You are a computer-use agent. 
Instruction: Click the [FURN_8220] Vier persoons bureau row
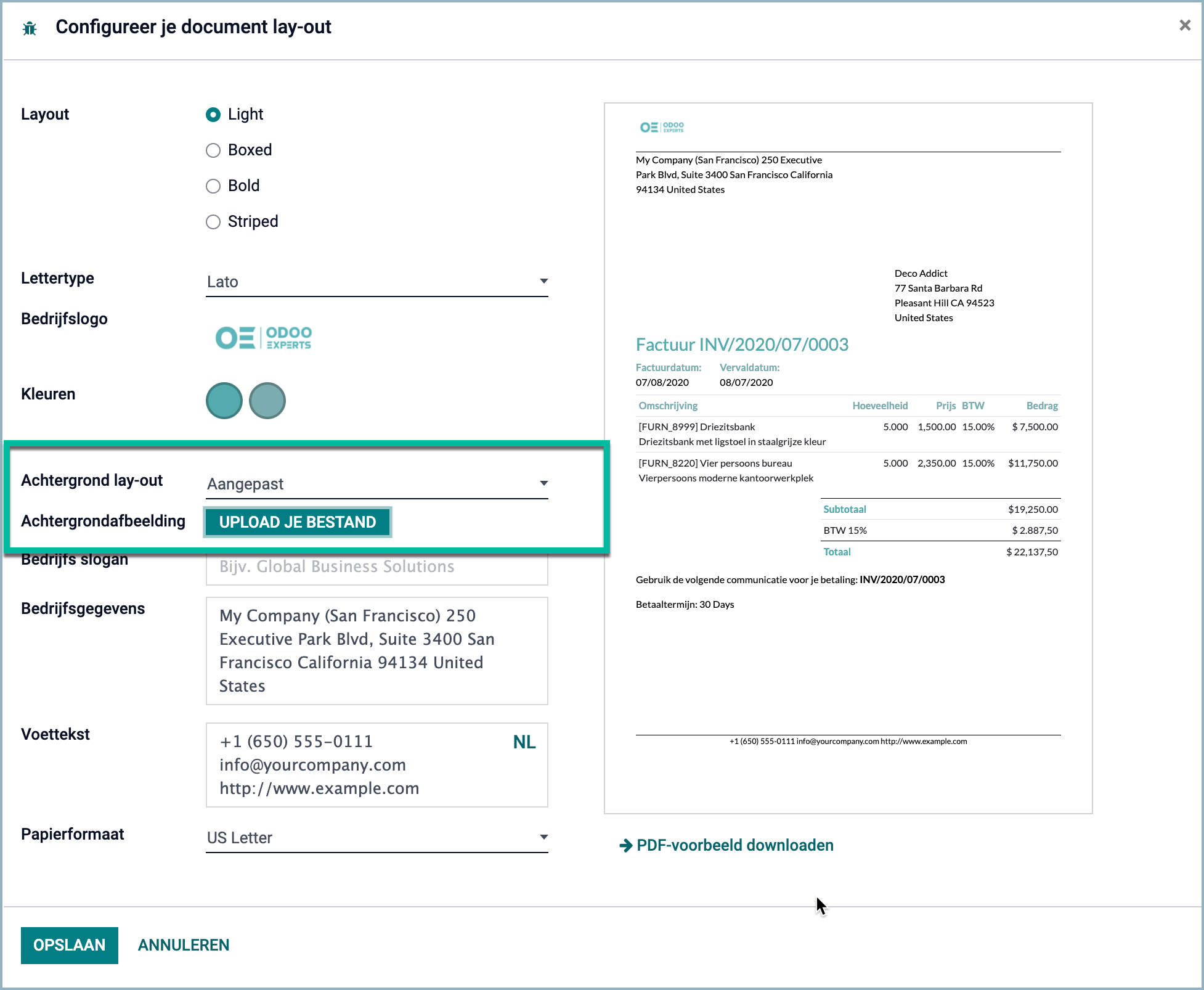tap(848, 471)
